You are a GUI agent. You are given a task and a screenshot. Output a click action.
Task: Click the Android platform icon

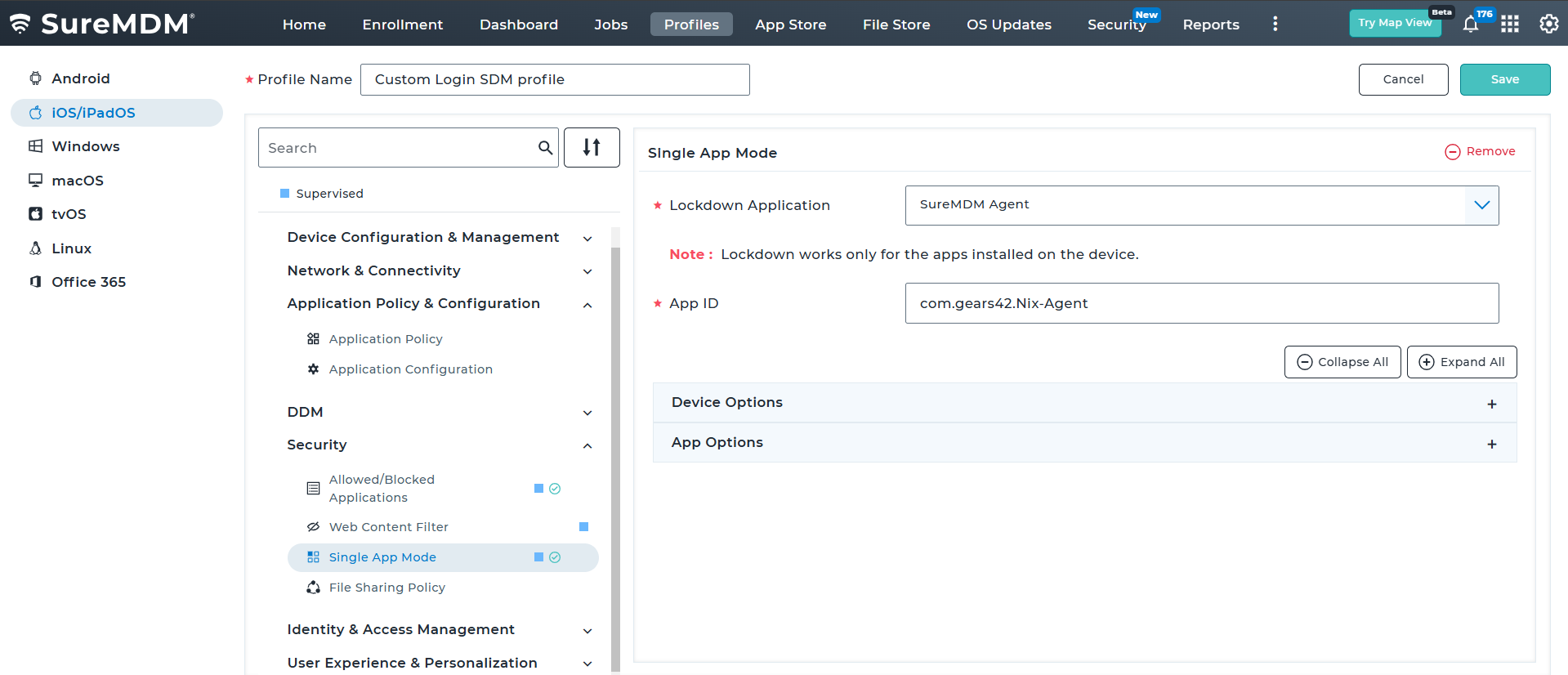coord(35,78)
